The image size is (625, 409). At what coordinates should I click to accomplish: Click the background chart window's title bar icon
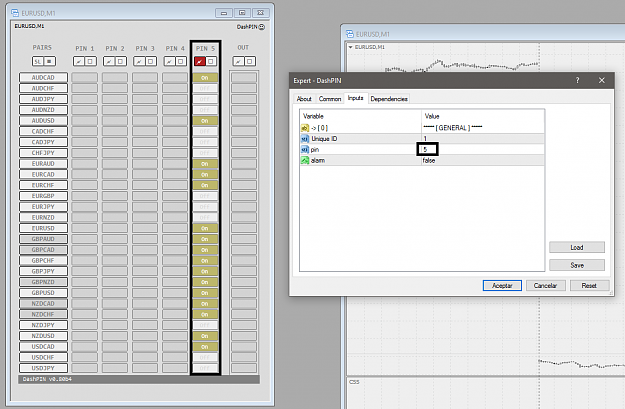coord(350,34)
